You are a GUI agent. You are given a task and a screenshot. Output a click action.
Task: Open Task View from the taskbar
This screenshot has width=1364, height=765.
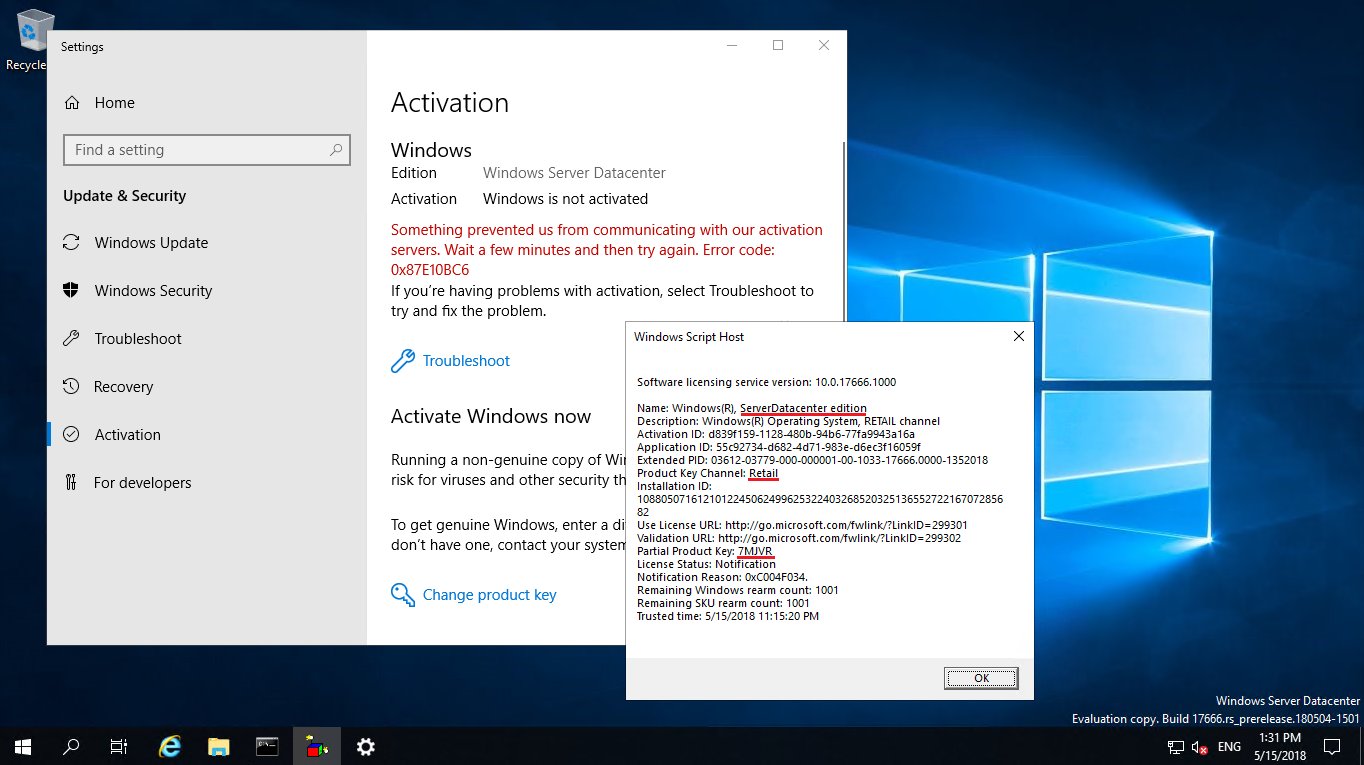pyautogui.click(x=118, y=745)
